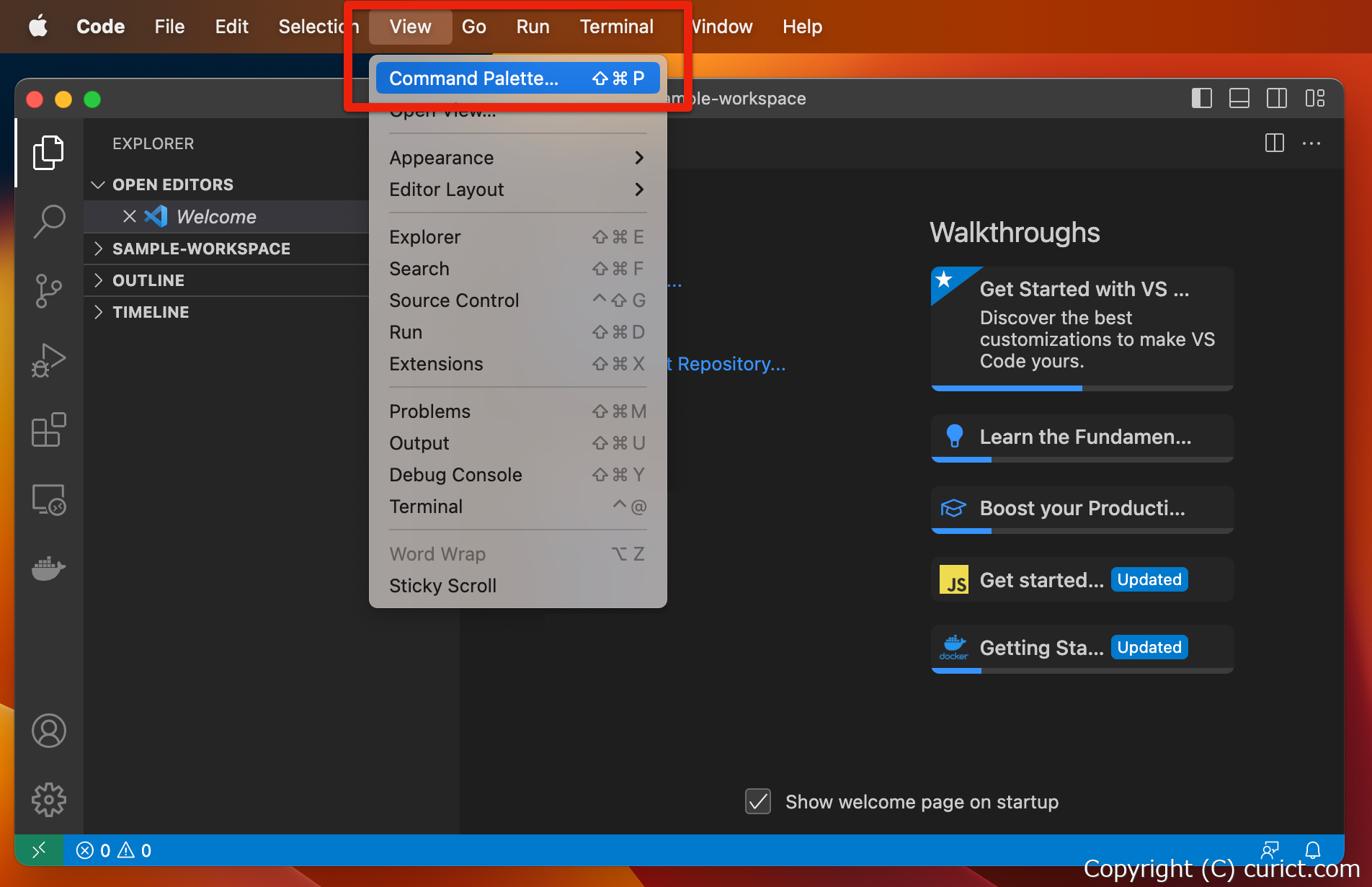Close the Welcome editor tab entry
Viewport: 1372px width, 887px height.
coord(130,216)
